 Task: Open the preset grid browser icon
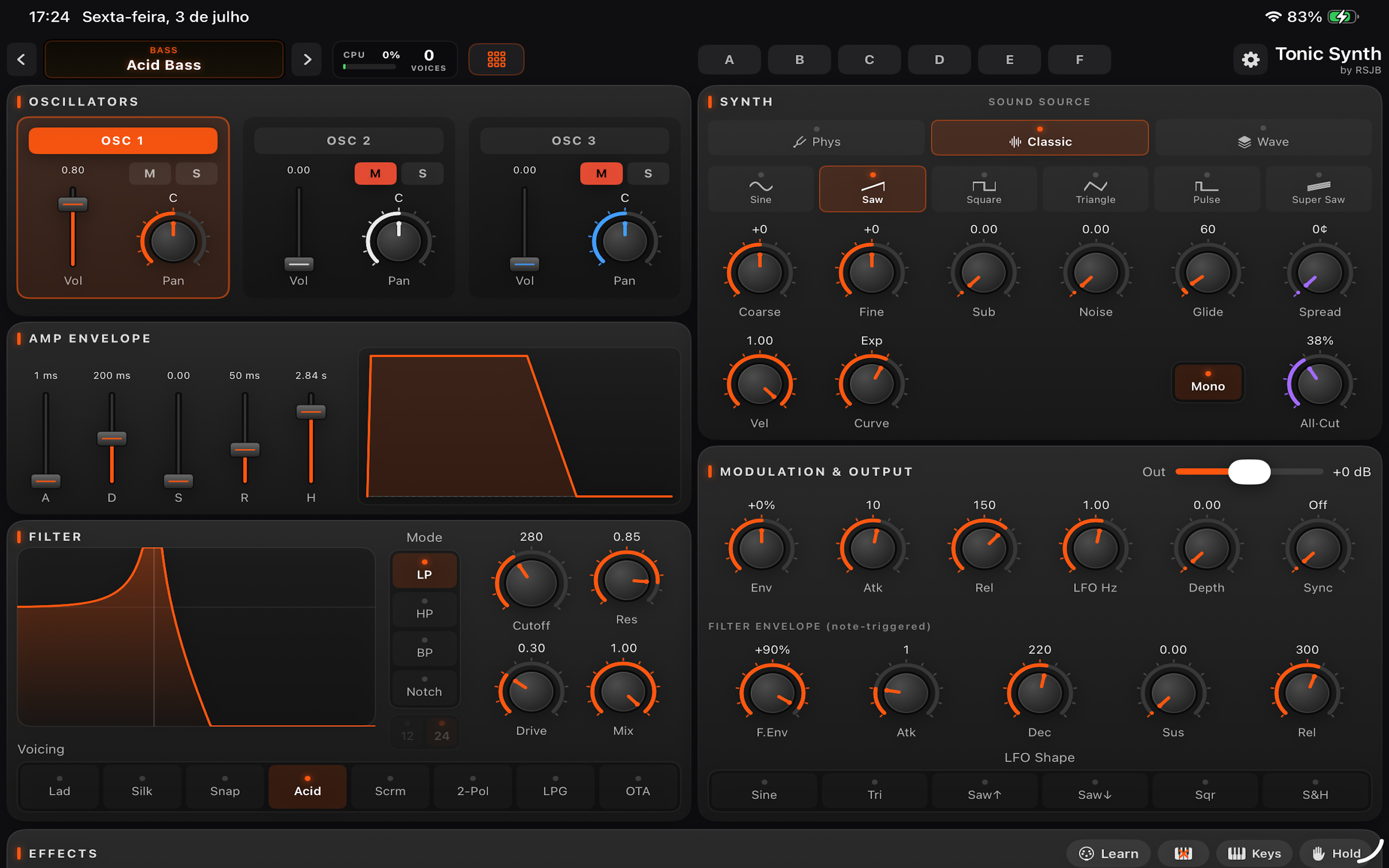click(496, 59)
